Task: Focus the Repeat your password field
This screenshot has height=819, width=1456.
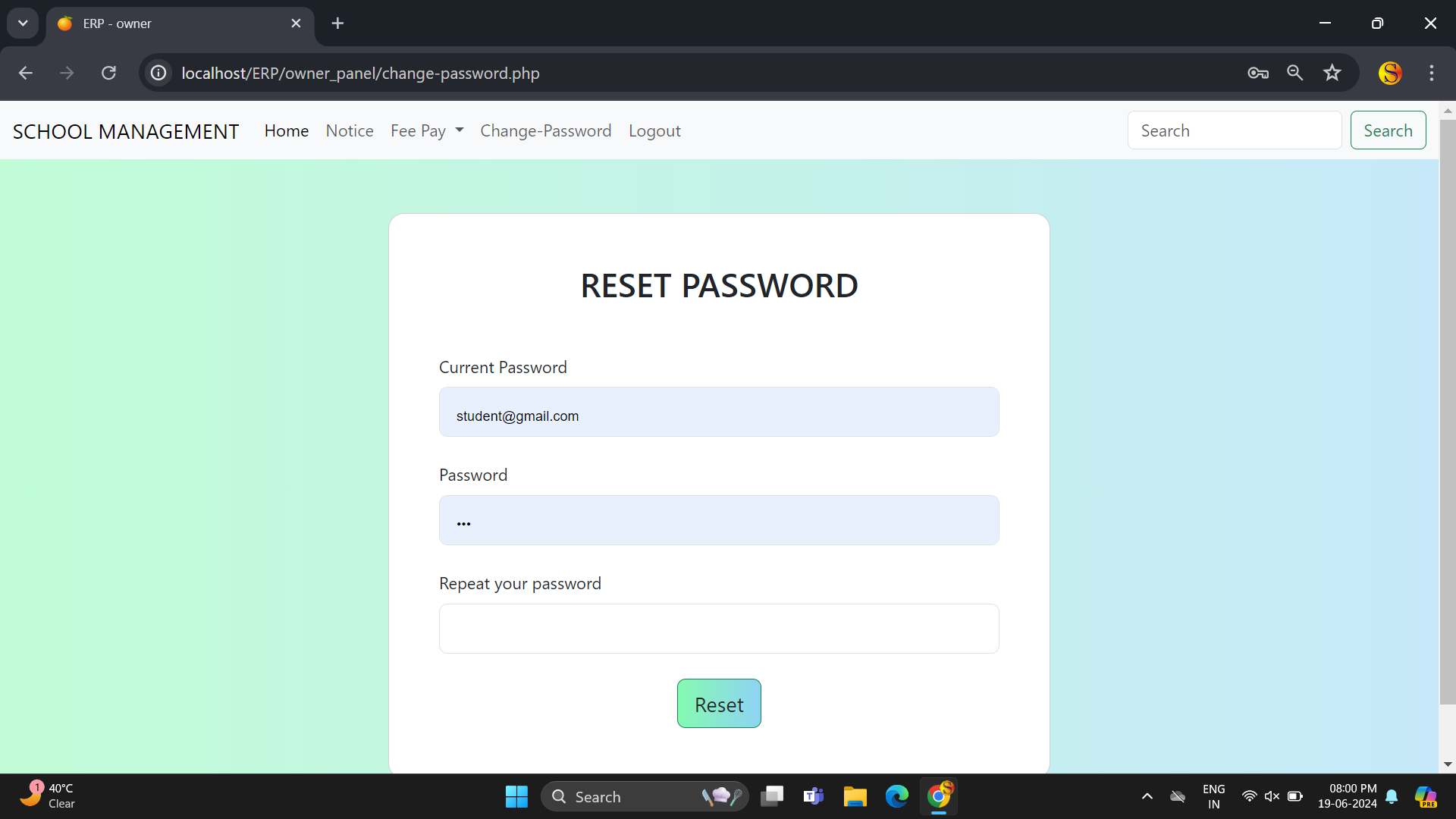Action: pyautogui.click(x=719, y=629)
